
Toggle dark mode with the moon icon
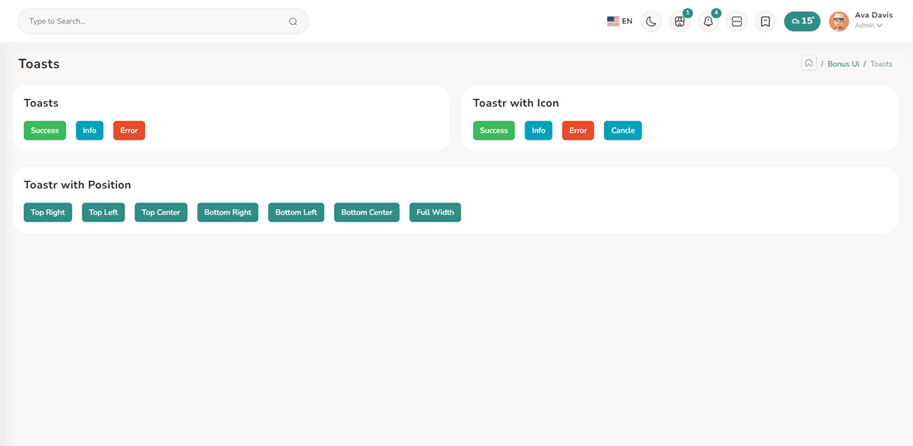(651, 21)
